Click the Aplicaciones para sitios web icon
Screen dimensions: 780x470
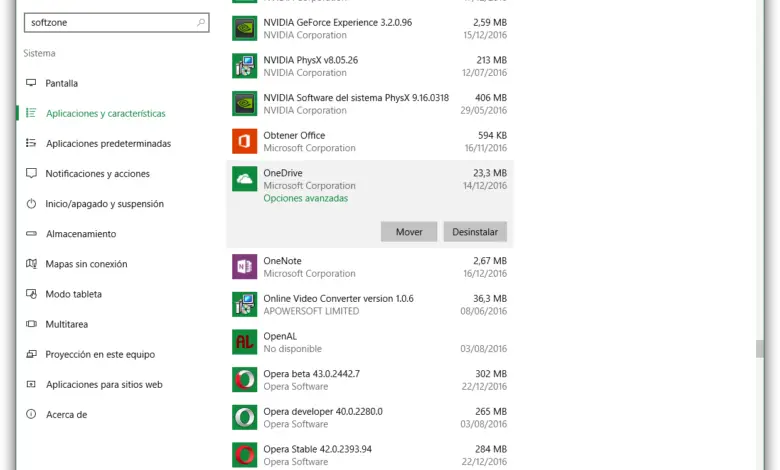tap(31, 384)
